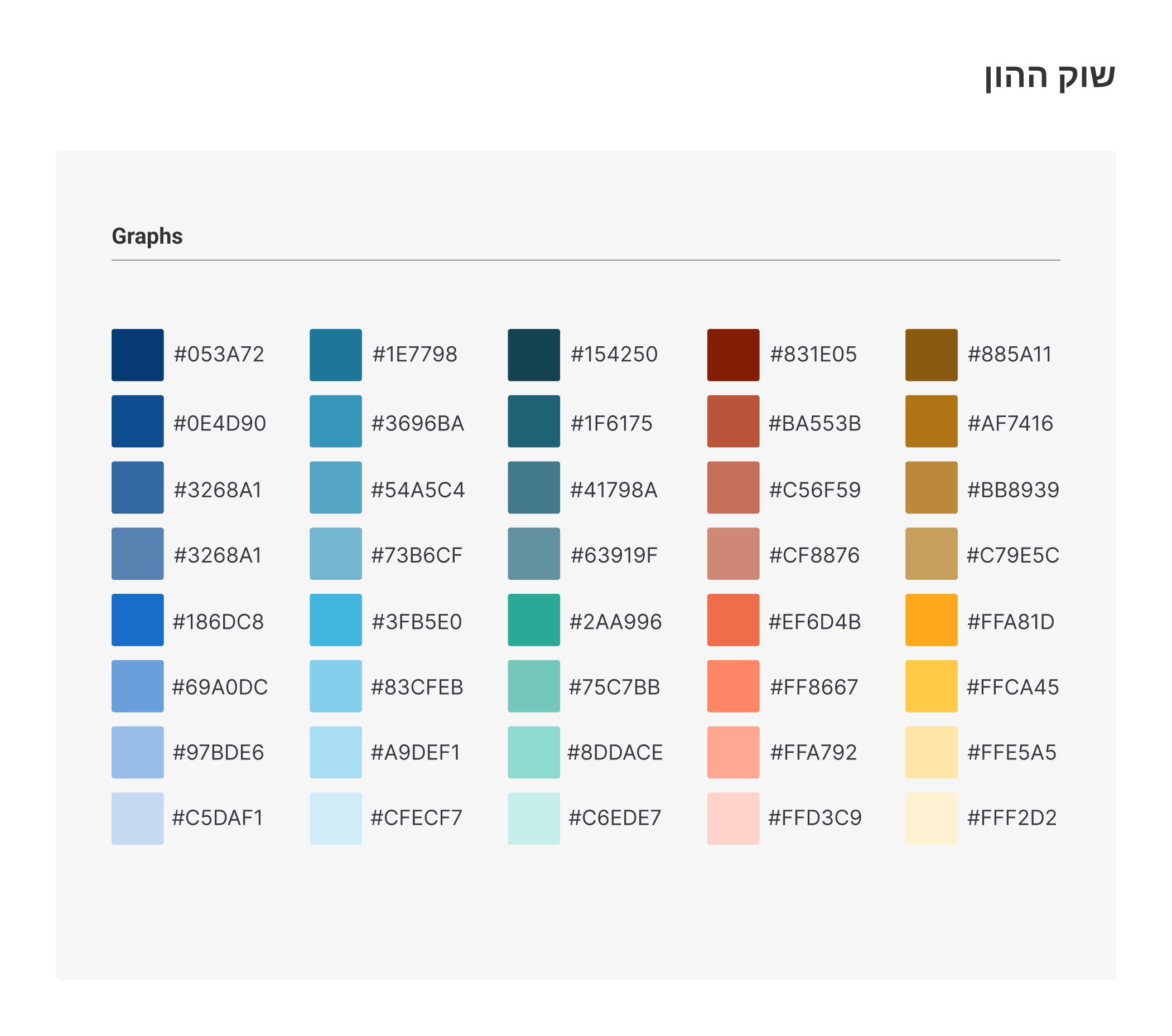Select the #2AA996 green swatch

(x=533, y=619)
